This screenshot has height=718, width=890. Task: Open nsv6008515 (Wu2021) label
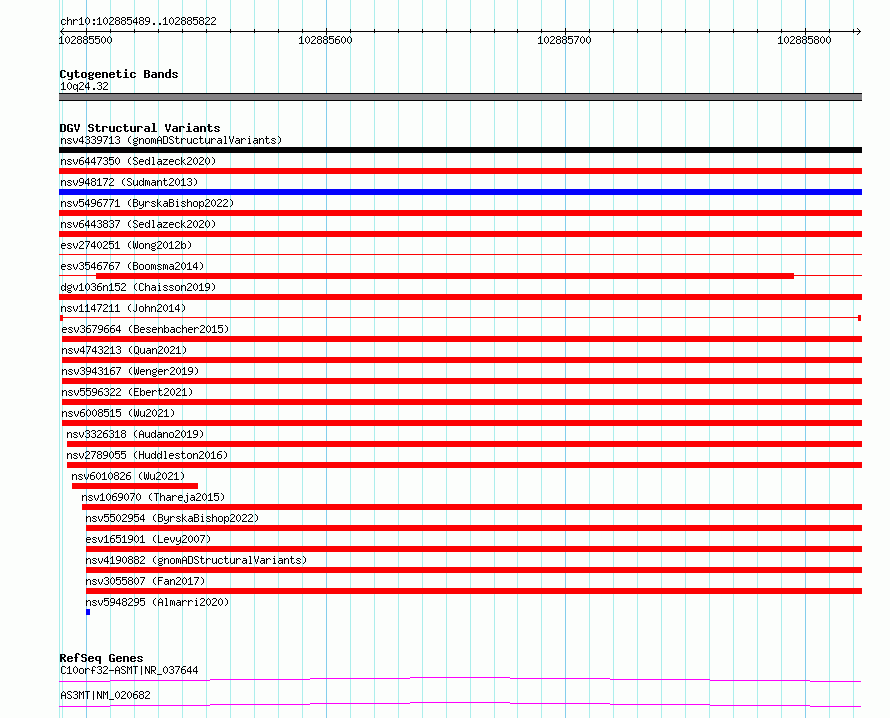pyautogui.click(x=118, y=413)
